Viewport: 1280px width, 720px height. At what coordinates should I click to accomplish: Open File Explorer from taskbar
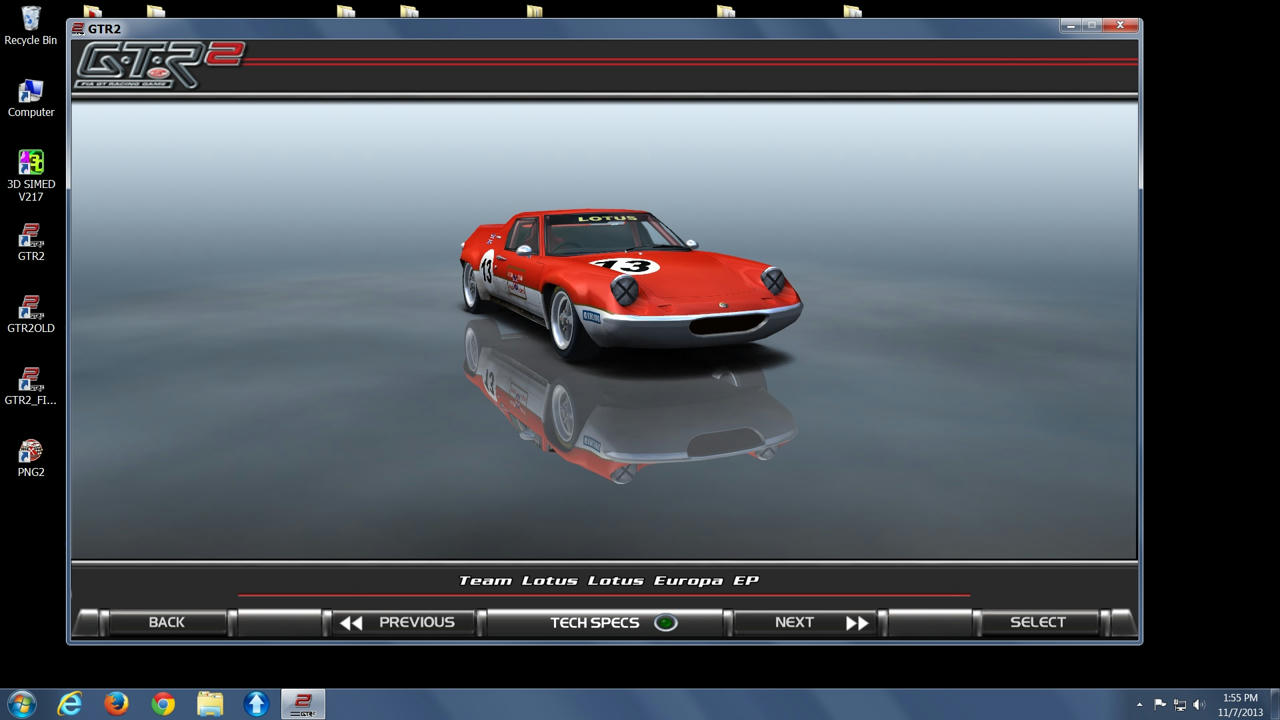(x=210, y=704)
